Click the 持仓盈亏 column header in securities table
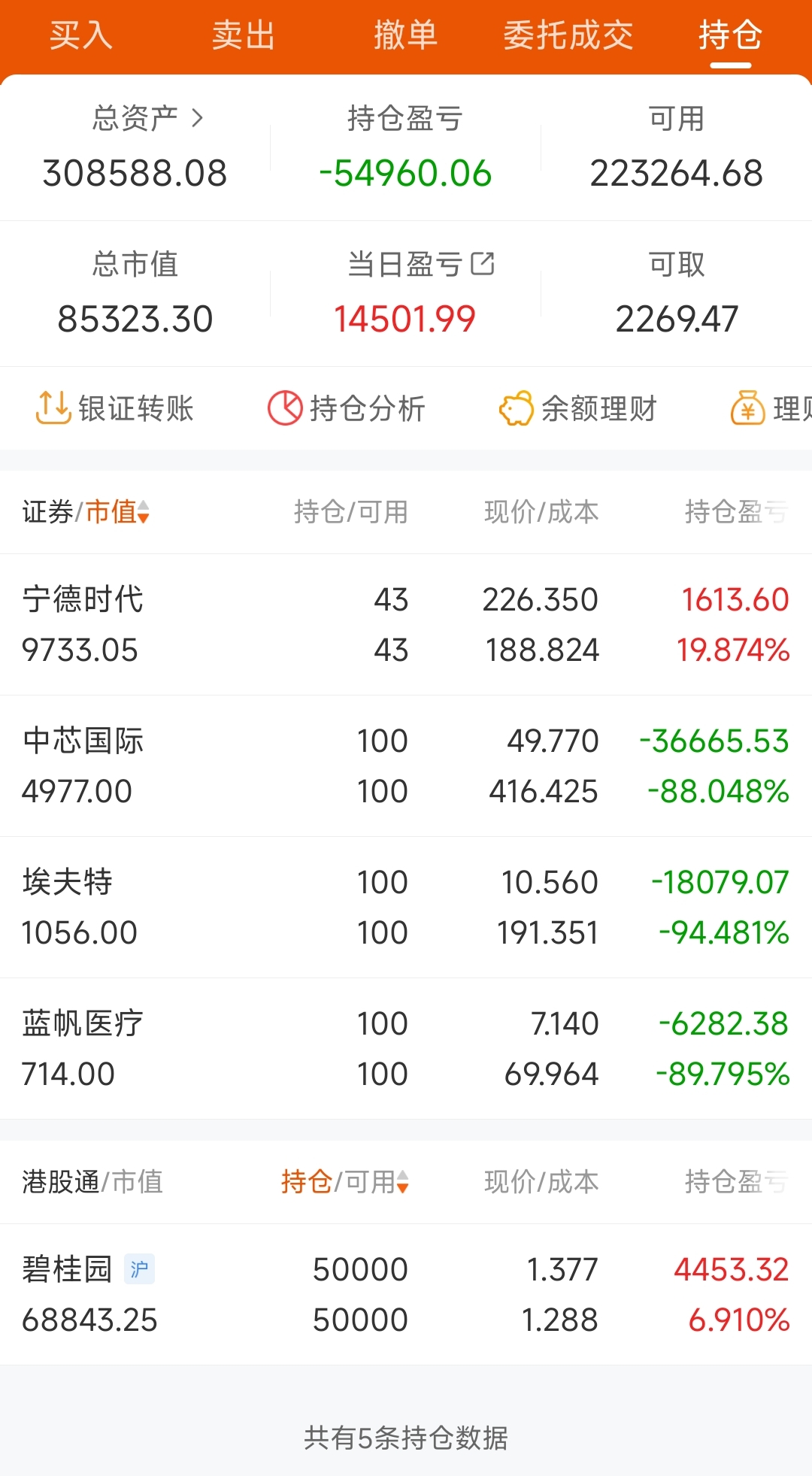The height and width of the screenshot is (1476, 812). click(737, 512)
